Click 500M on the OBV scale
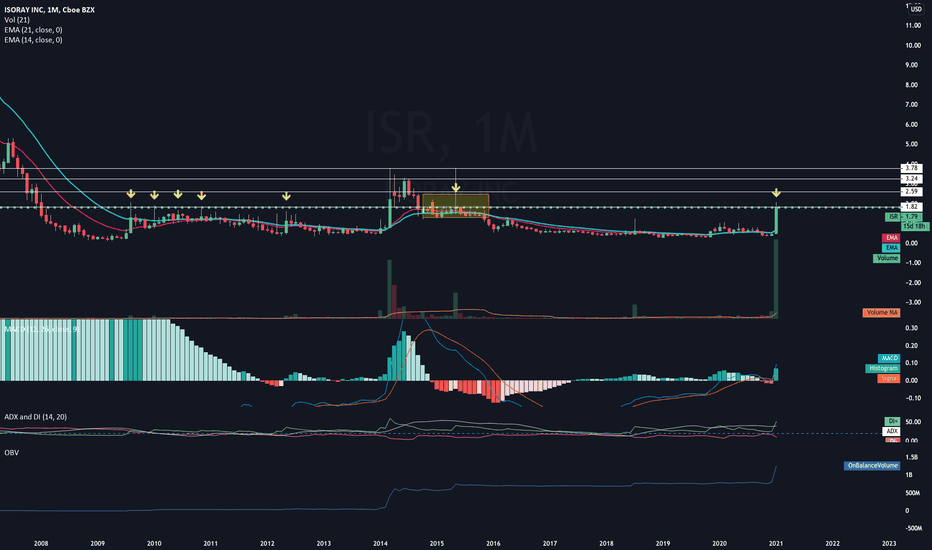Image resolution: width=932 pixels, height=550 pixels. tap(912, 493)
